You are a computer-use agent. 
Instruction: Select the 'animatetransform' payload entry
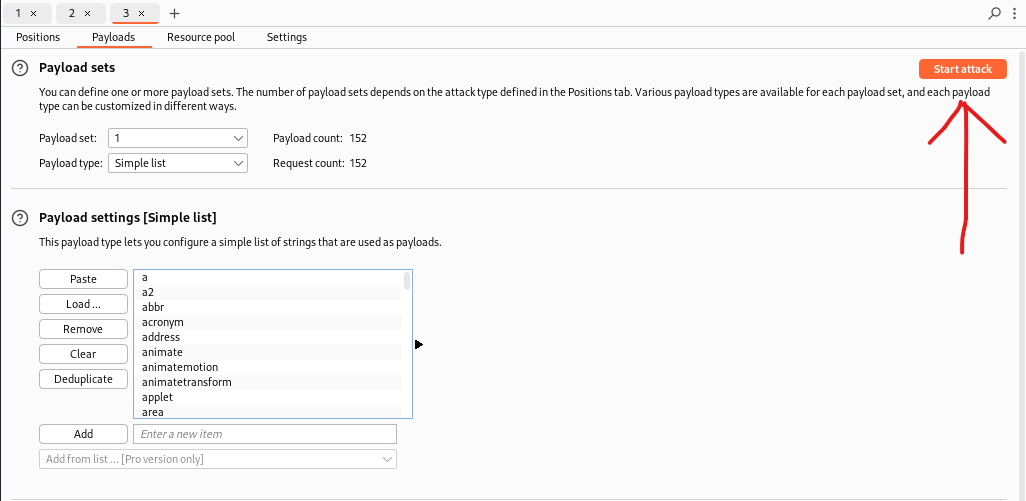point(187,382)
